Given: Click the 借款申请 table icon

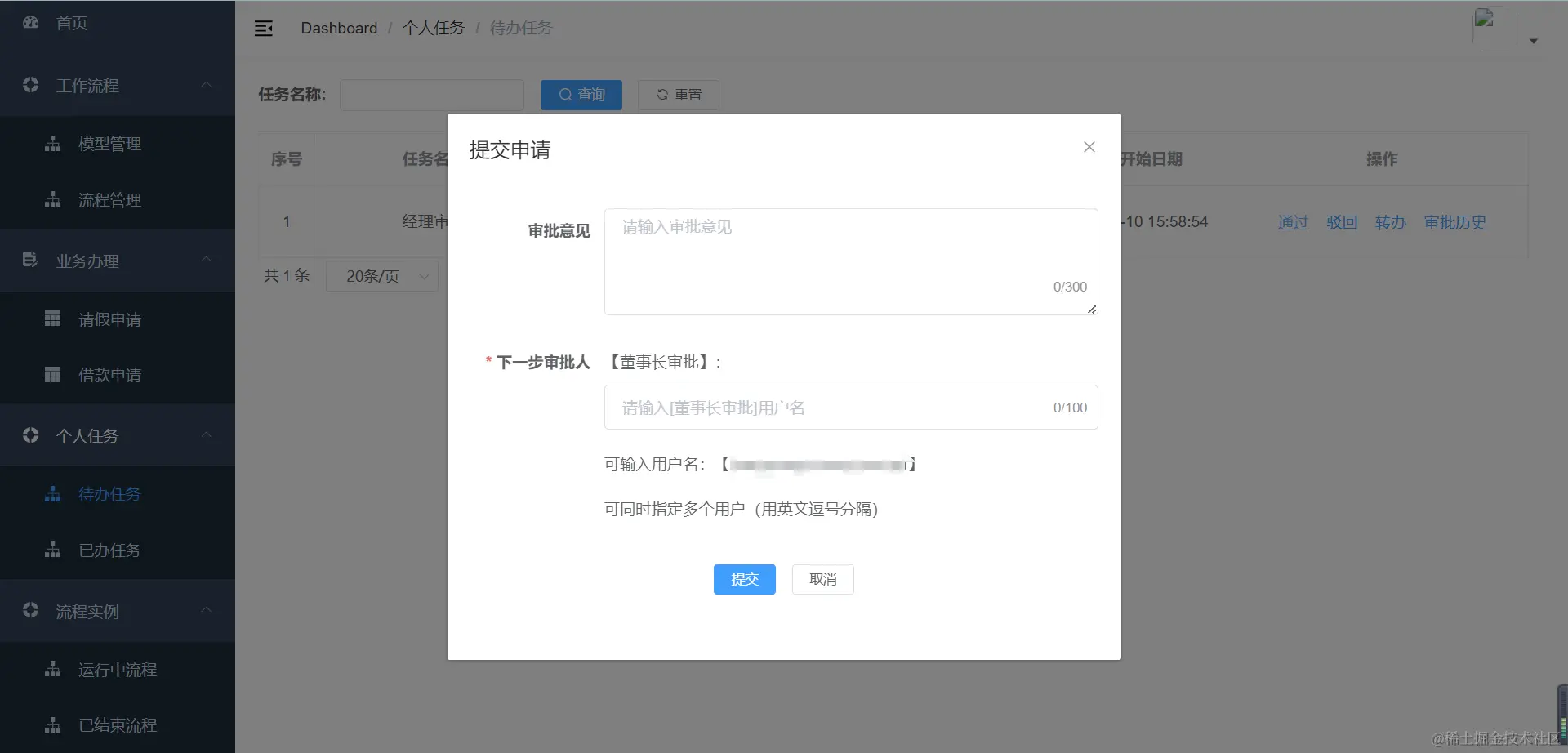Looking at the screenshot, I should [x=53, y=375].
